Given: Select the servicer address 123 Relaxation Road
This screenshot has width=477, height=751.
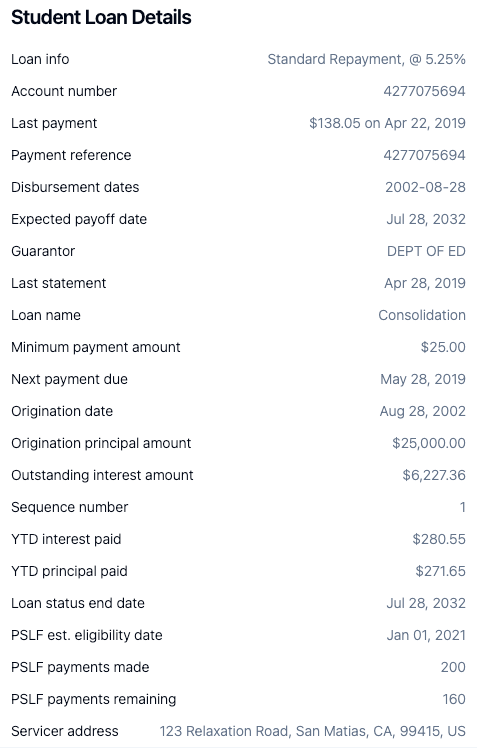Looking at the screenshot, I should point(312,731).
